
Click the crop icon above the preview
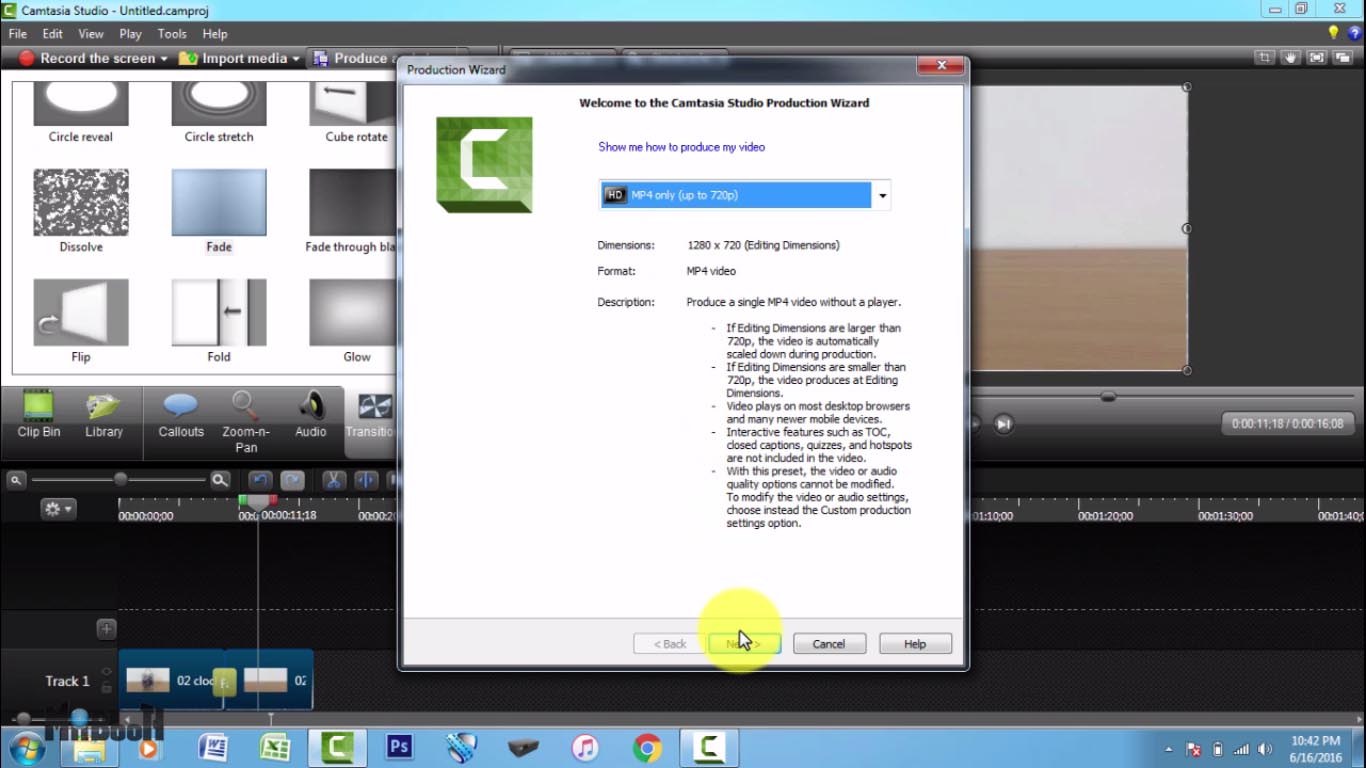(x=1265, y=58)
